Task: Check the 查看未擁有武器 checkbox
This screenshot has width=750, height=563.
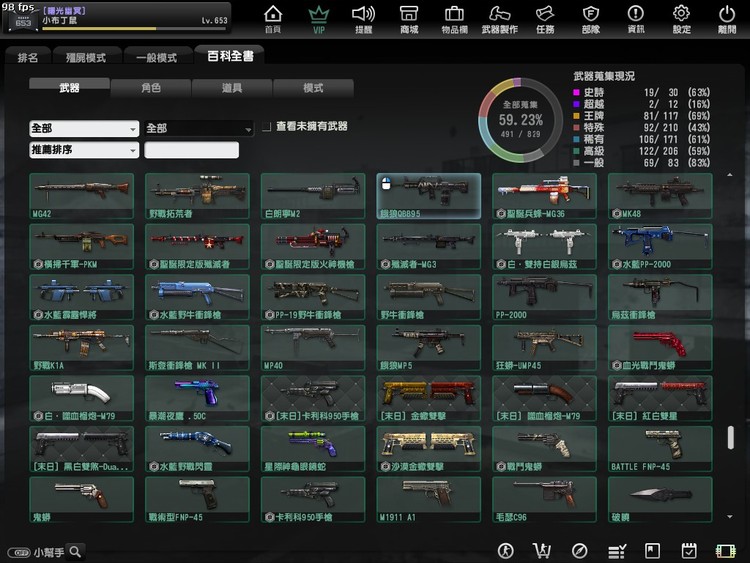Action: 267,127
